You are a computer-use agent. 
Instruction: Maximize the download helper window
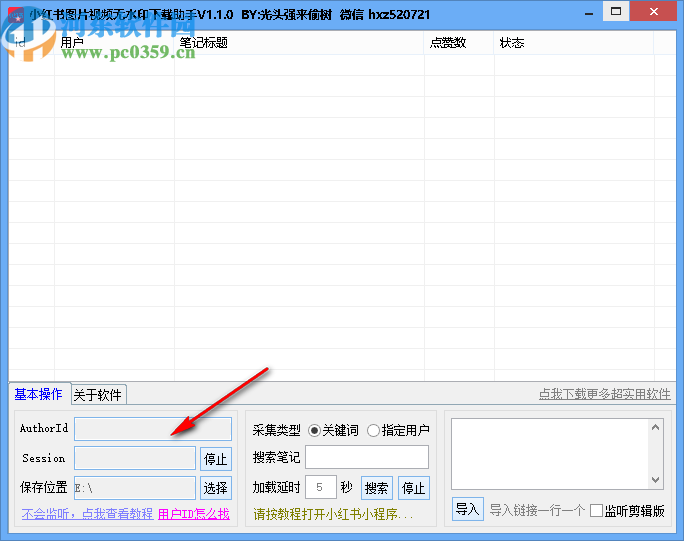[616, 11]
